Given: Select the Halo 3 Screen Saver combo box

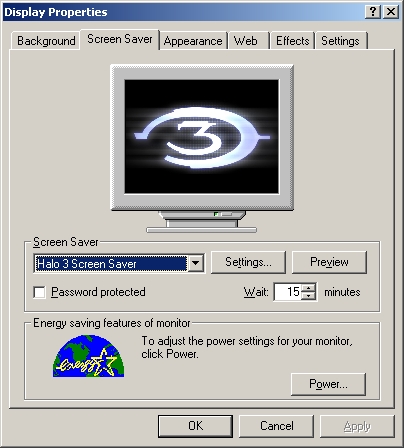Looking at the screenshot, I should pyautogui.click(x=119, y=263).
